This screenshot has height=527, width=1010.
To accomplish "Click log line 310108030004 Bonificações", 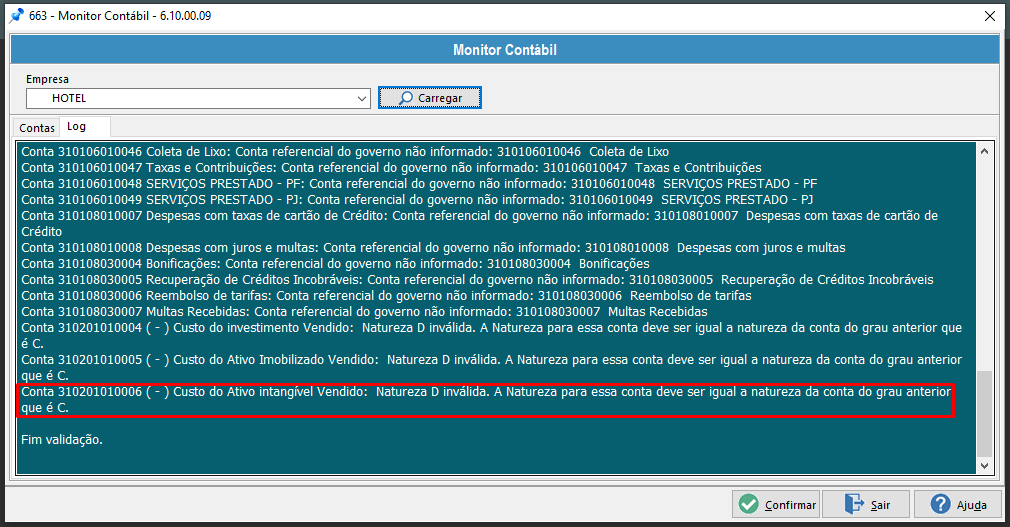I will coord(336,264).
